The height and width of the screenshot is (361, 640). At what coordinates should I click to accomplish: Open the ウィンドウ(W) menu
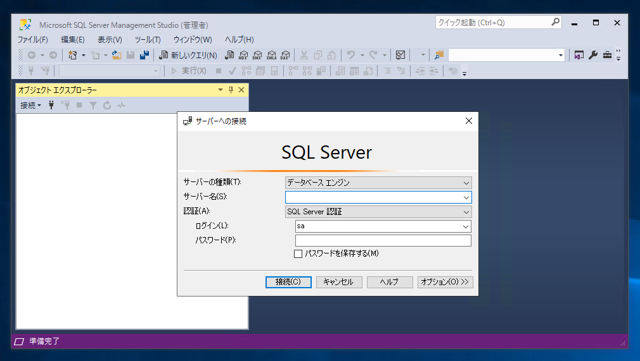(193, 40)
